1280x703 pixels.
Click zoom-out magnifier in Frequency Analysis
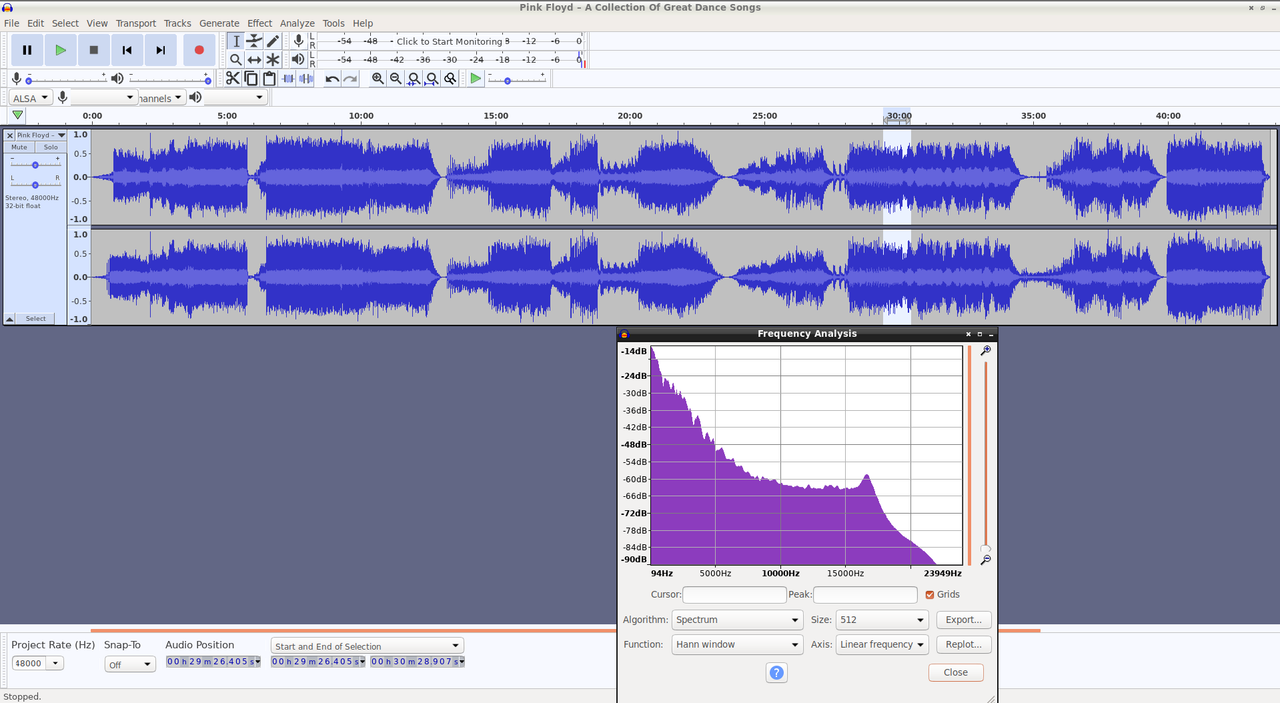tap(986, 560)
